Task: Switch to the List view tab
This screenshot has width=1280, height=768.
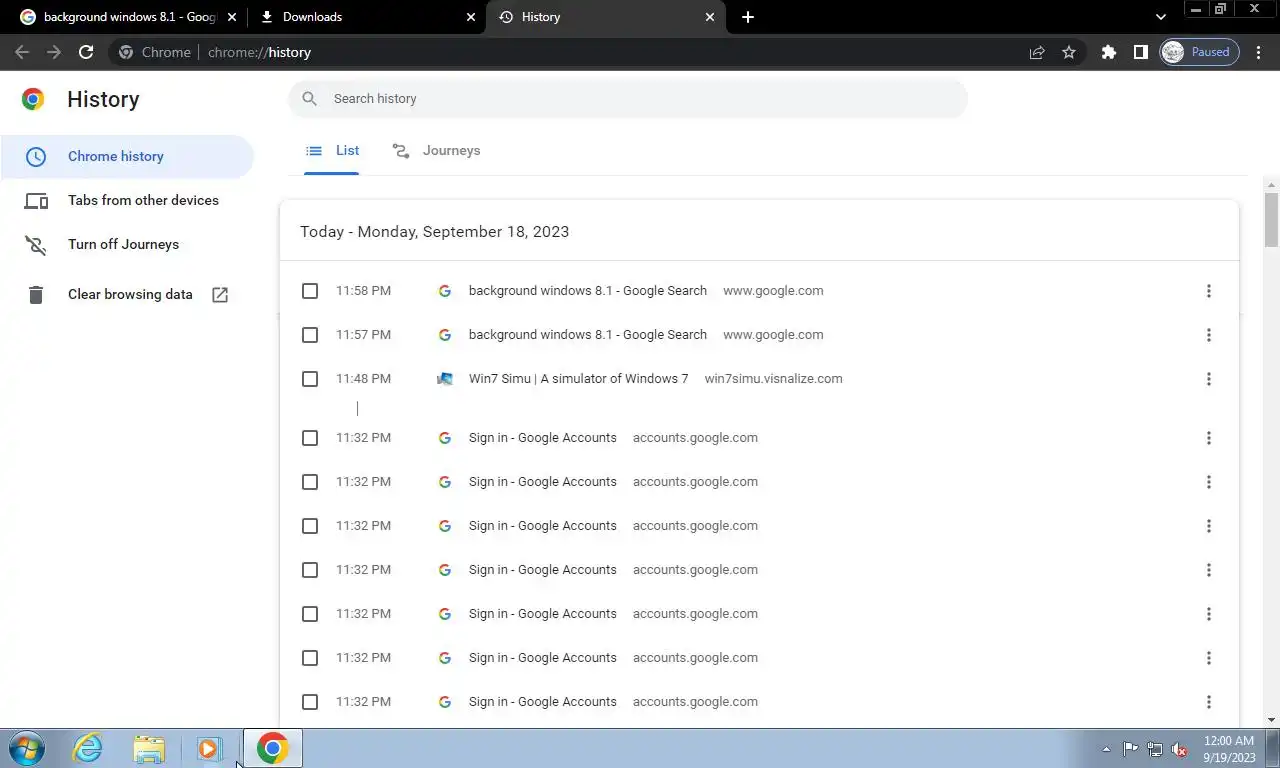Action: pyautogui.click(x=332, y=150)
